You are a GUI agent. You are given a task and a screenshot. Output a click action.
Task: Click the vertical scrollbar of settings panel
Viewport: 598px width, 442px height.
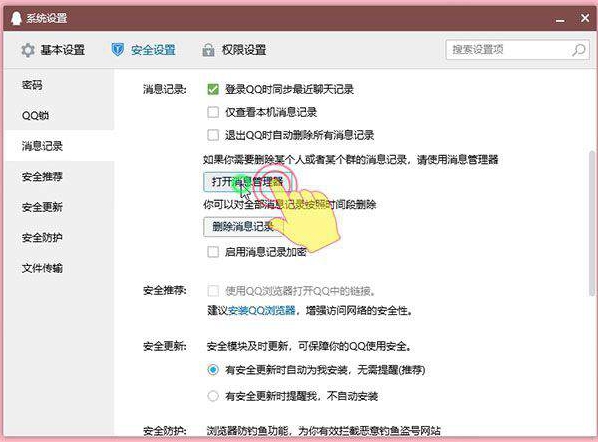(x=592, y=223)
